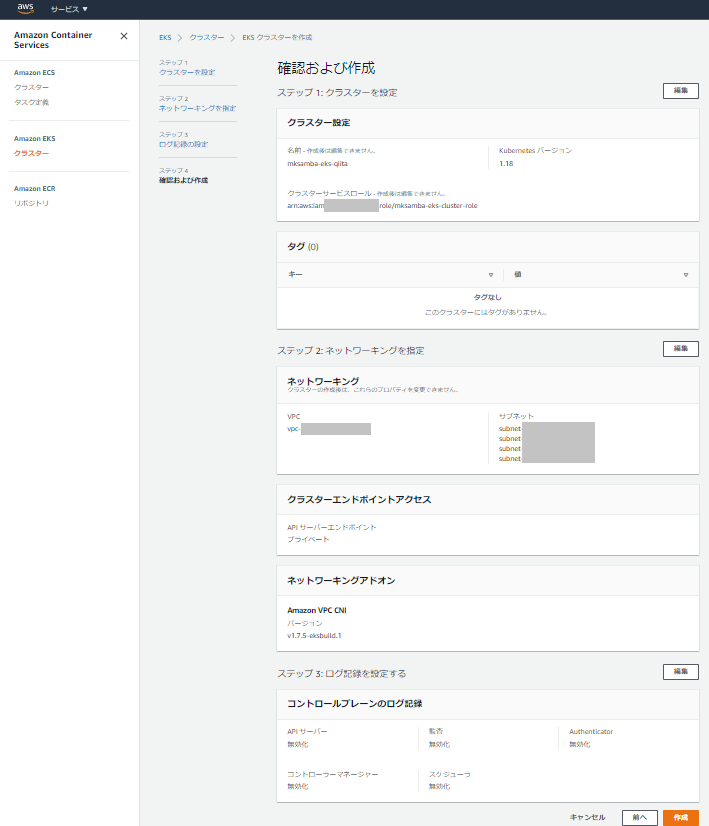This screenshot has width=709, height=826.
Task: Click Amazon ECS sidebar heading
Action: tap(34, 73)
